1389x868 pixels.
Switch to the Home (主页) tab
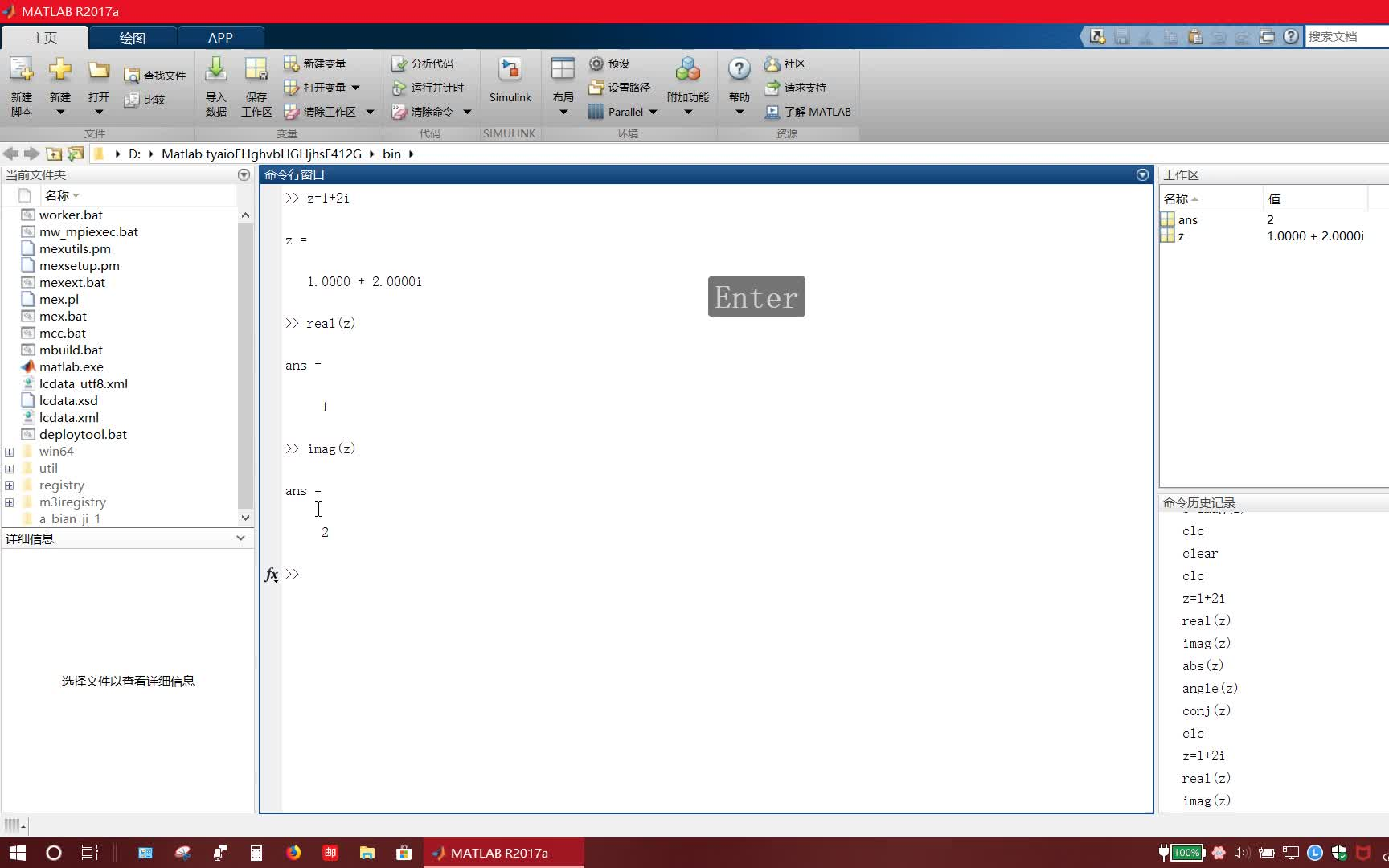[44, 38]
